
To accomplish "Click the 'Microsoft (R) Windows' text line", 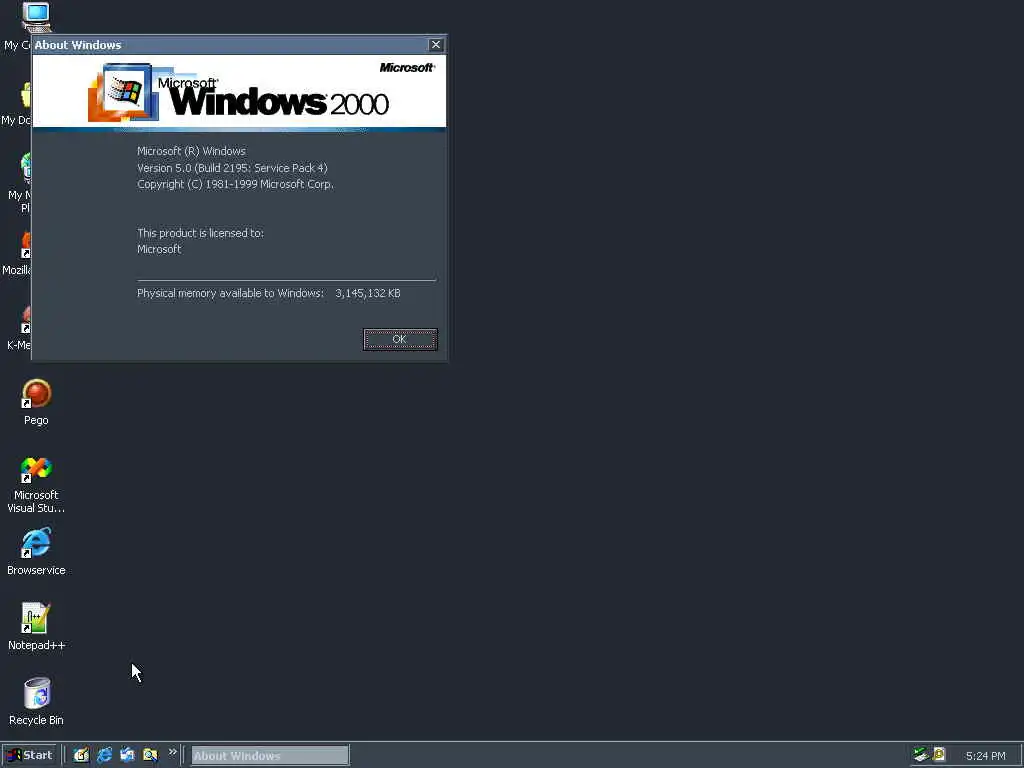I will 191,151.
